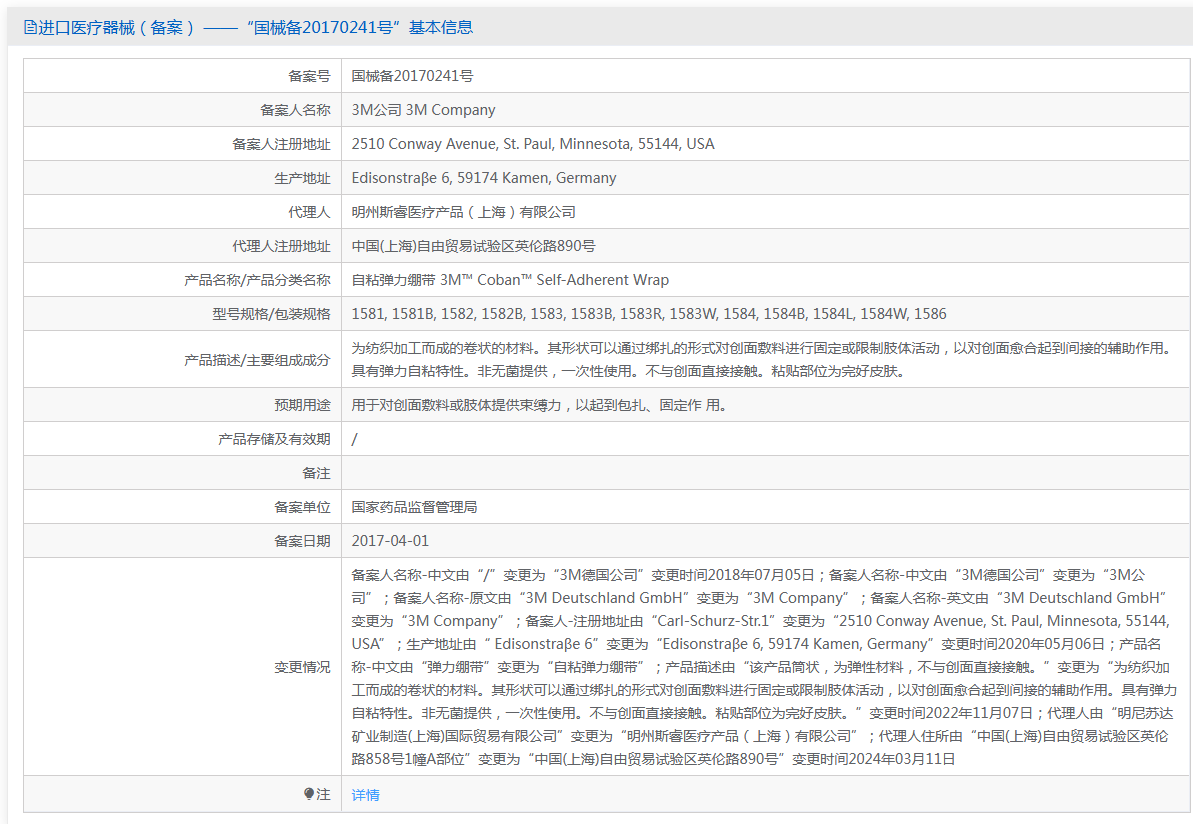Click the 备案号 label cell

309,76
